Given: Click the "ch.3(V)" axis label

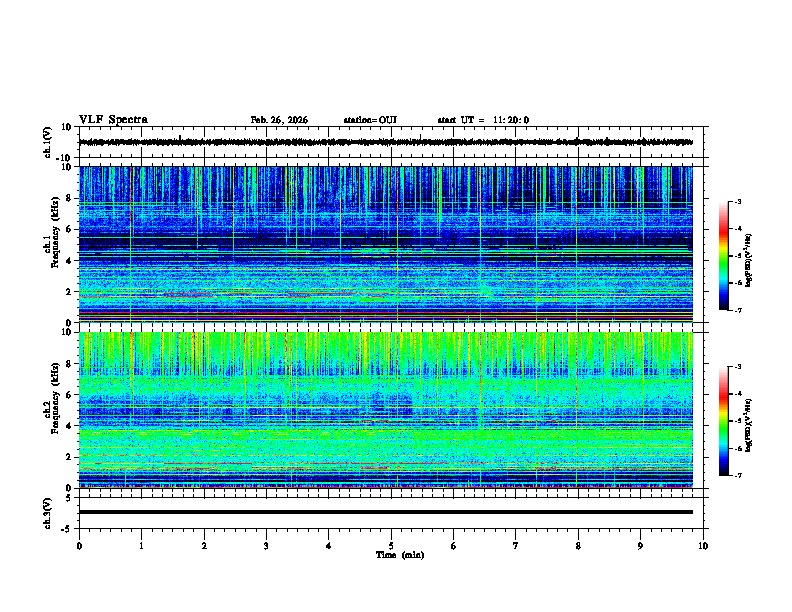Looking at the screenshot, I should coord(48,513).
